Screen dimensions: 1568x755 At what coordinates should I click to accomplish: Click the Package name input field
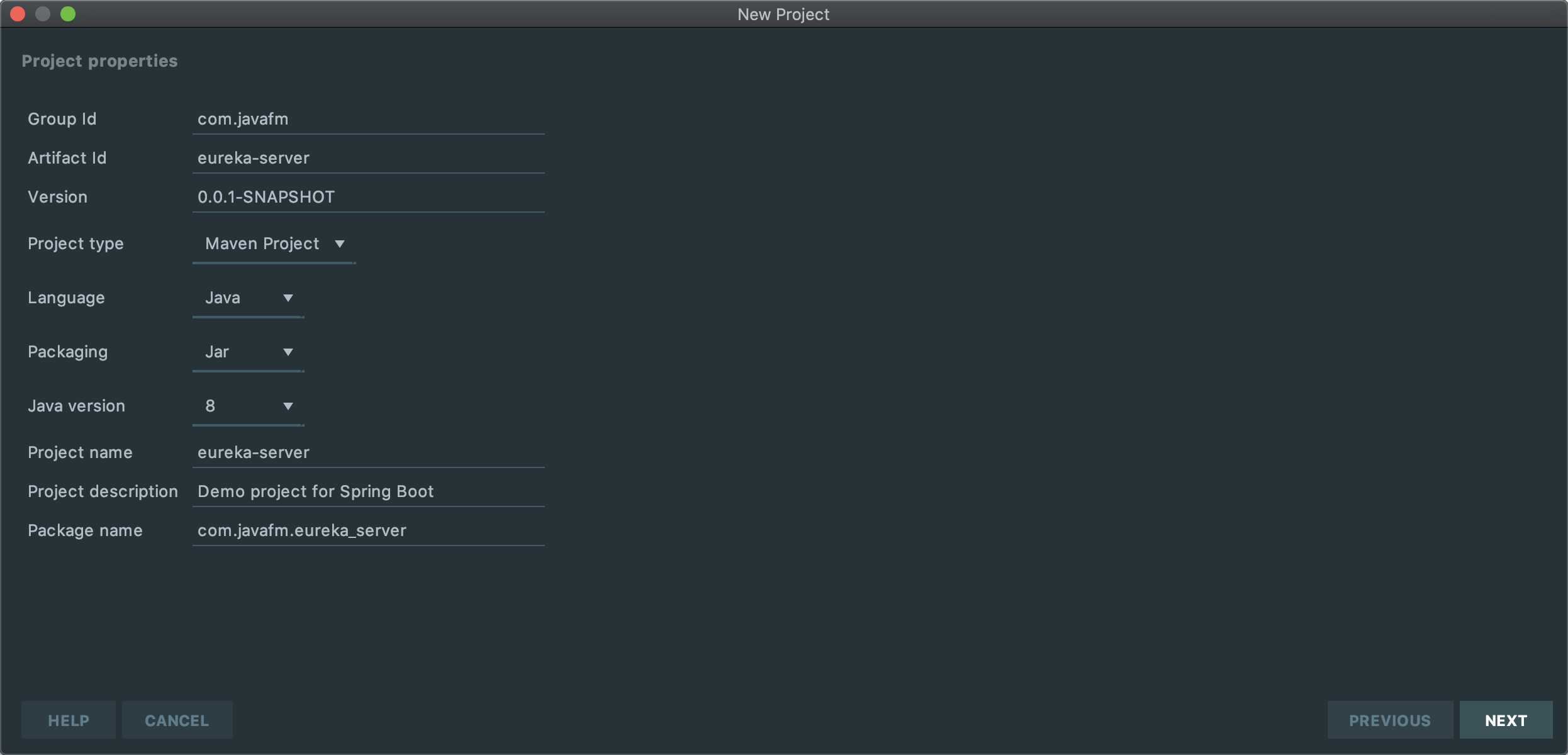click(368, 530)
